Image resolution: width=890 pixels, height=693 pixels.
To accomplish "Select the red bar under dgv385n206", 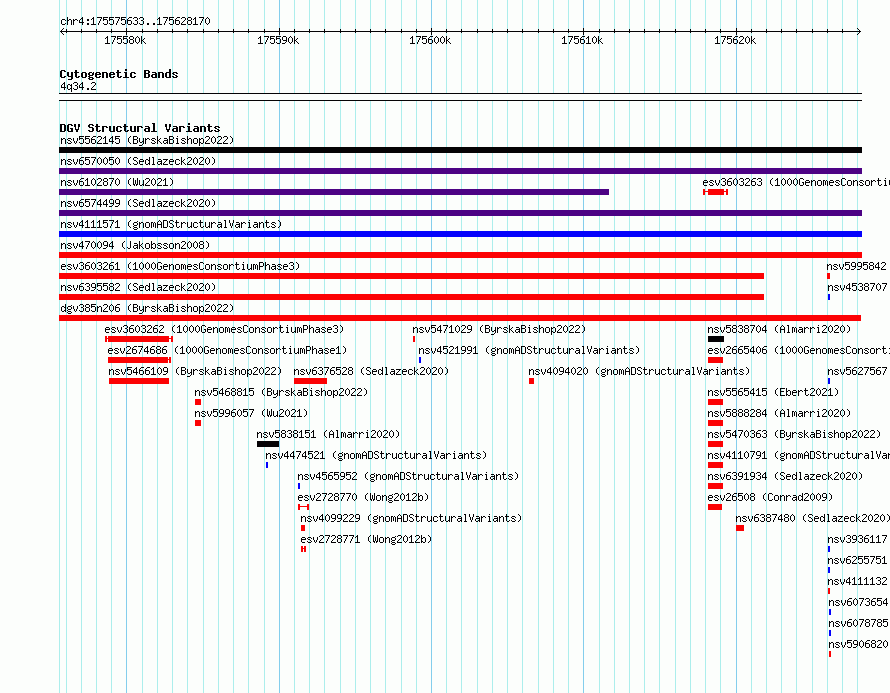I will click(460, 318).
